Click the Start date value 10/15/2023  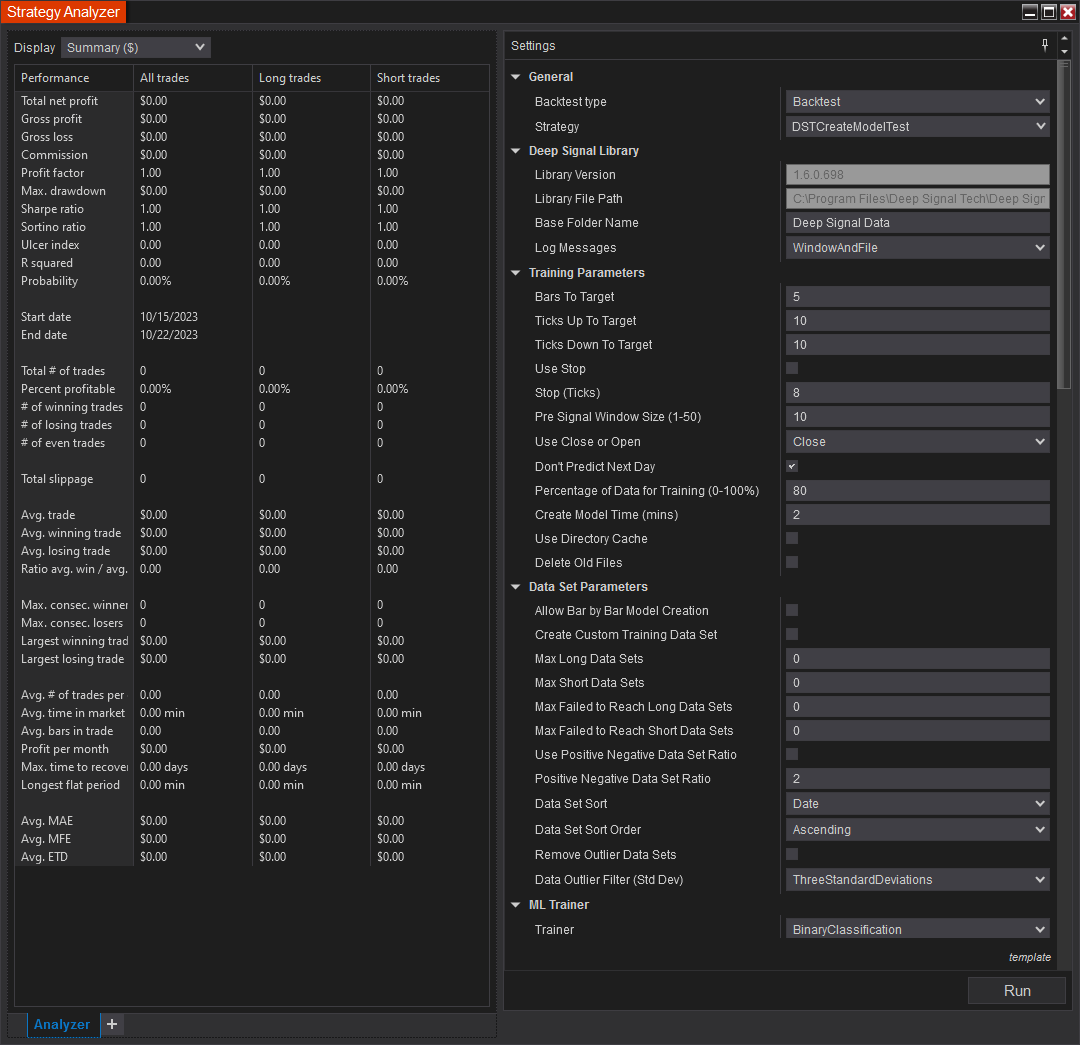pos(169,317)
